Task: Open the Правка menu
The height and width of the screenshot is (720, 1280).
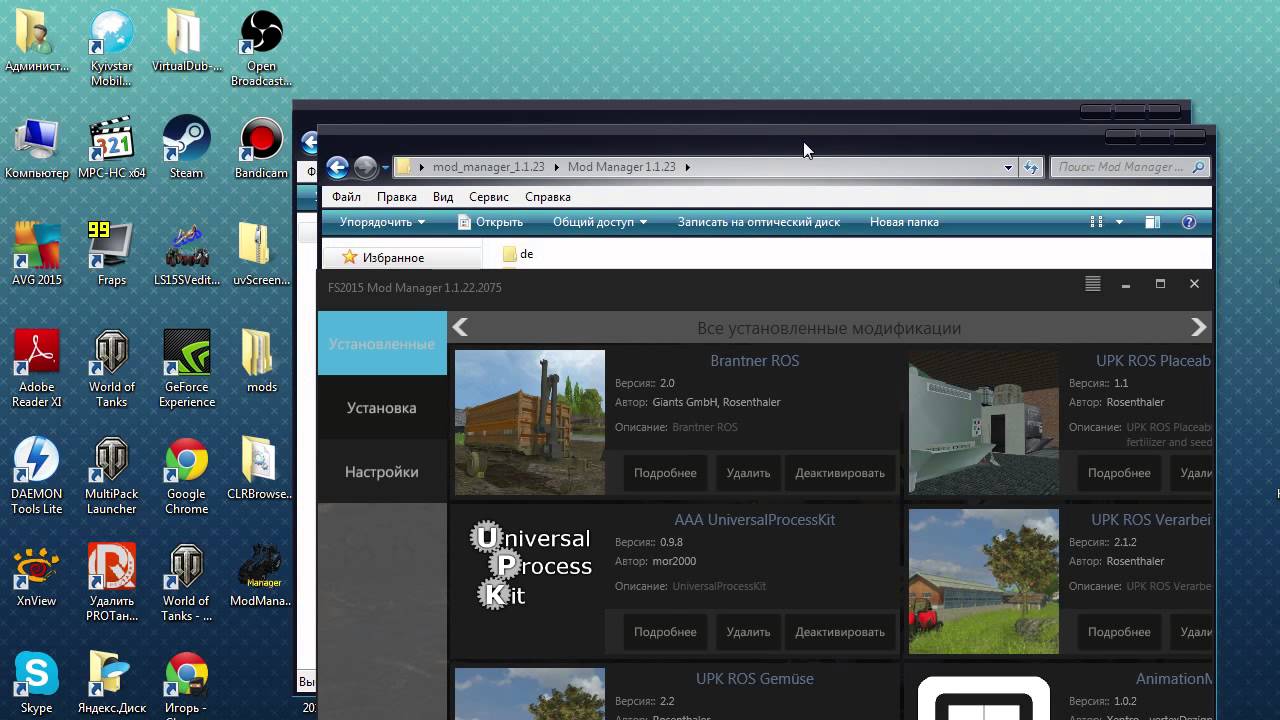Action: pos(397,197)
